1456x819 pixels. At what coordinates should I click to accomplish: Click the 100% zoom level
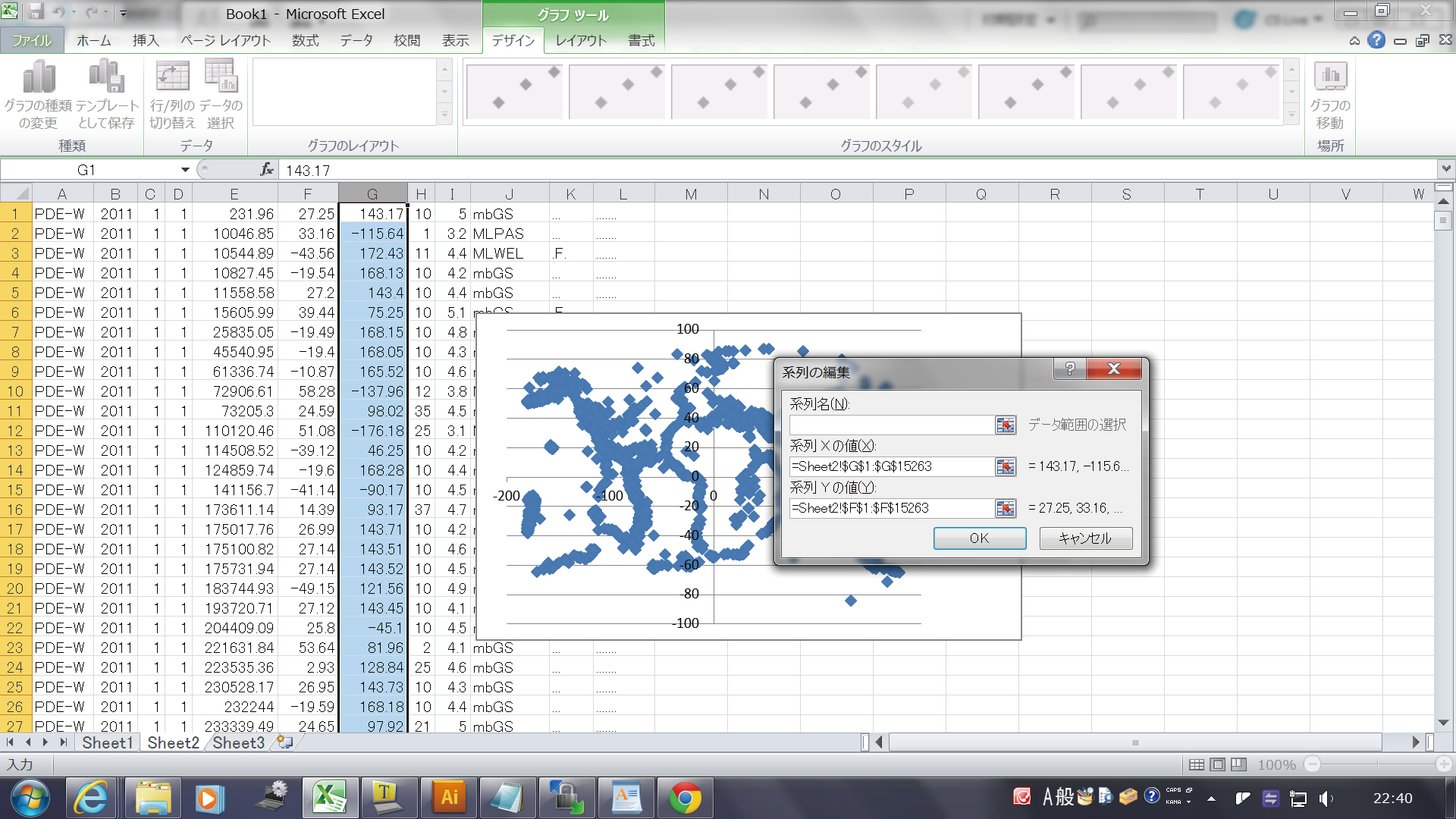[1277, 764]
